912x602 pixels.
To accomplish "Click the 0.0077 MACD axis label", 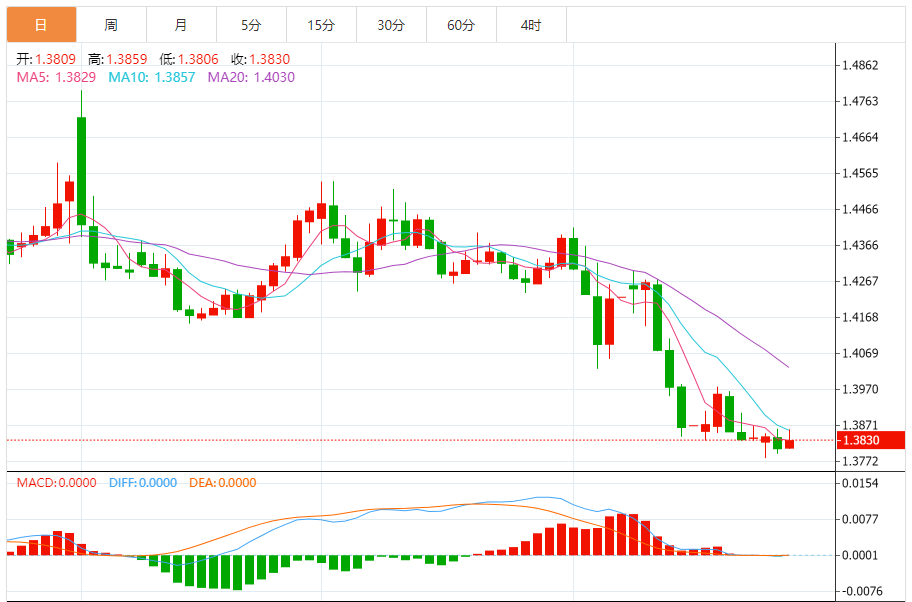I will point(860,519).
